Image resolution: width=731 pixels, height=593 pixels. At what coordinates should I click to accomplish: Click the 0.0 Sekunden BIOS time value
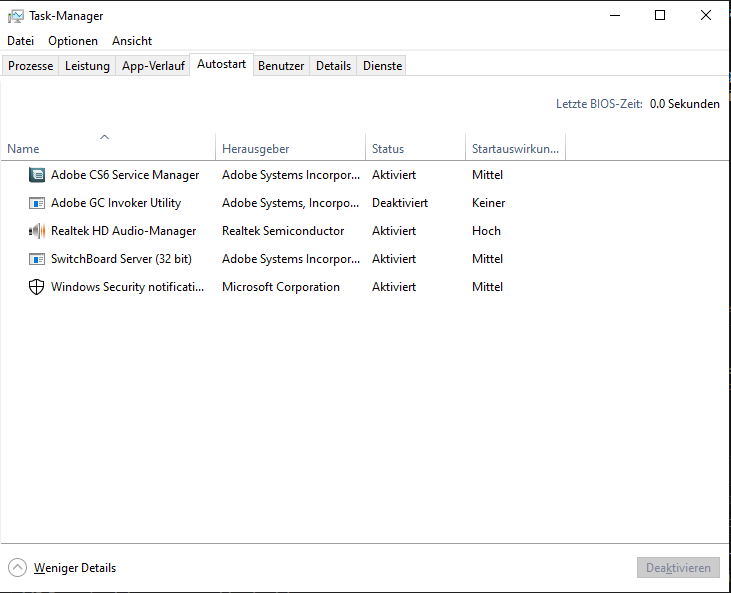(x=685, y=103)
